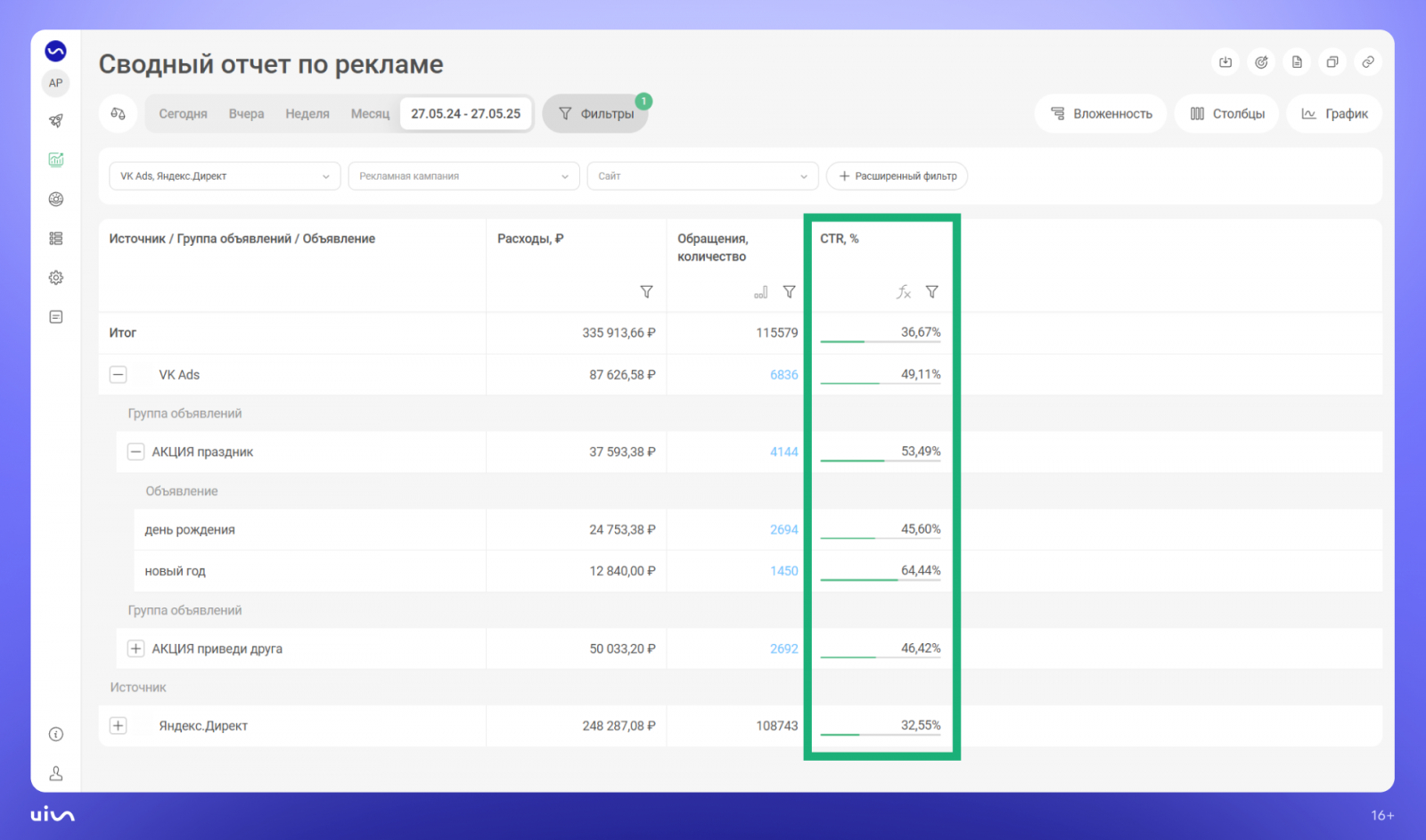1426x840 pixels.
Task: Select the Месяц period tab
Action: pyautogui.click(x=370, y=114)
